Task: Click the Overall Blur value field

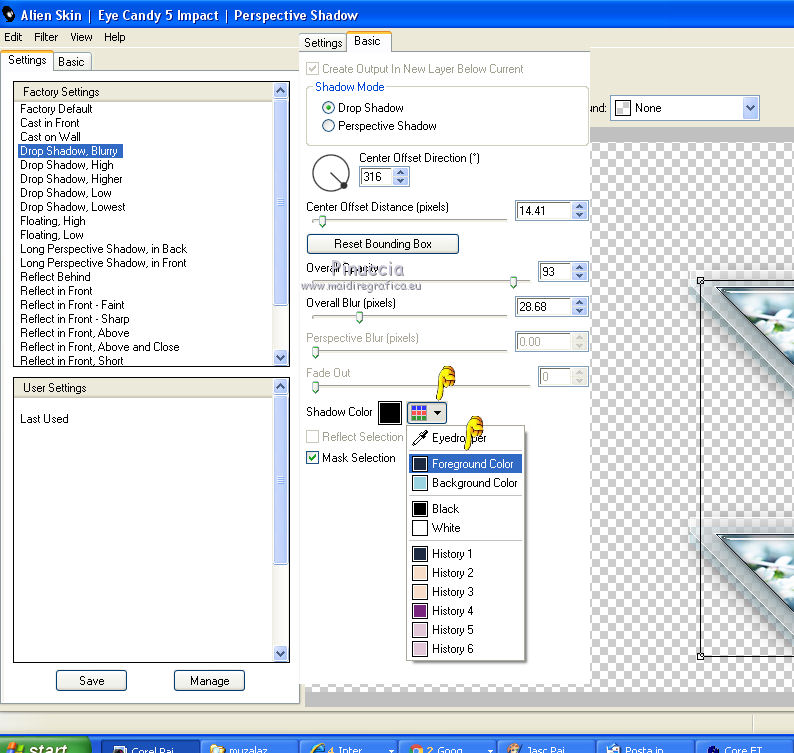Action: pos(544,307)
